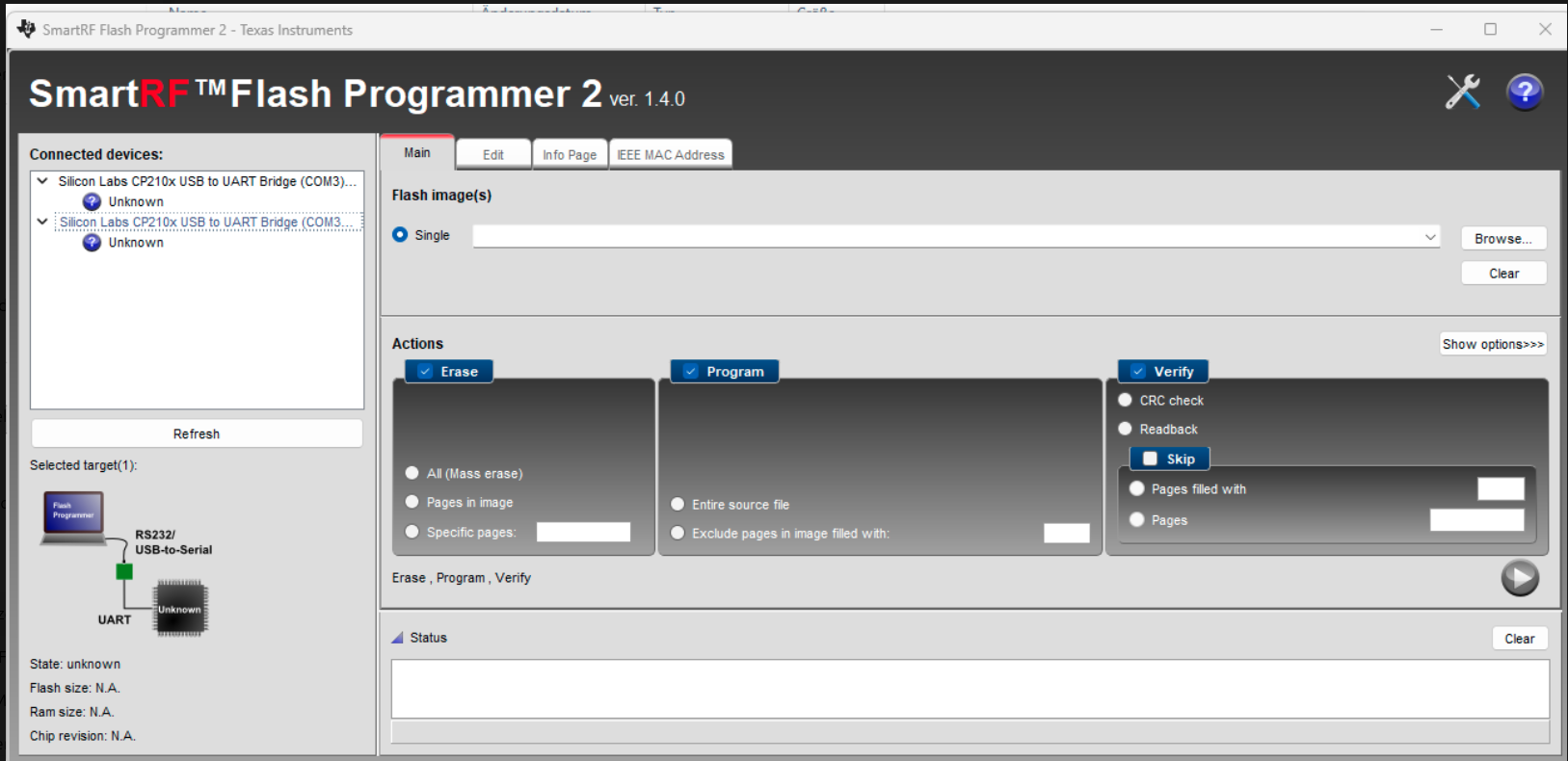Click the Browse... button

pos(1502,239)
